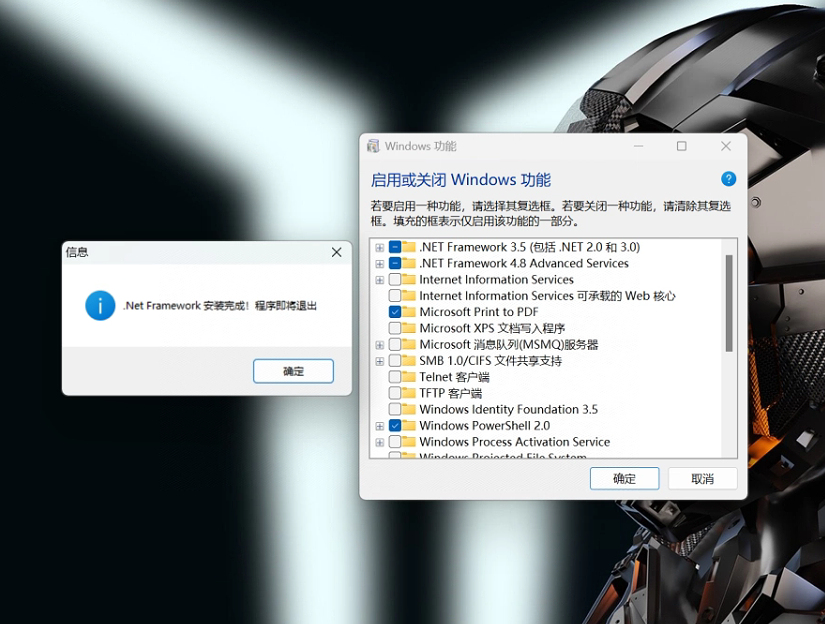This screenshot has width=825, height=624.
Task: Uncheck Windows PowerShell 2.0
Action: [x=395, y=425]
